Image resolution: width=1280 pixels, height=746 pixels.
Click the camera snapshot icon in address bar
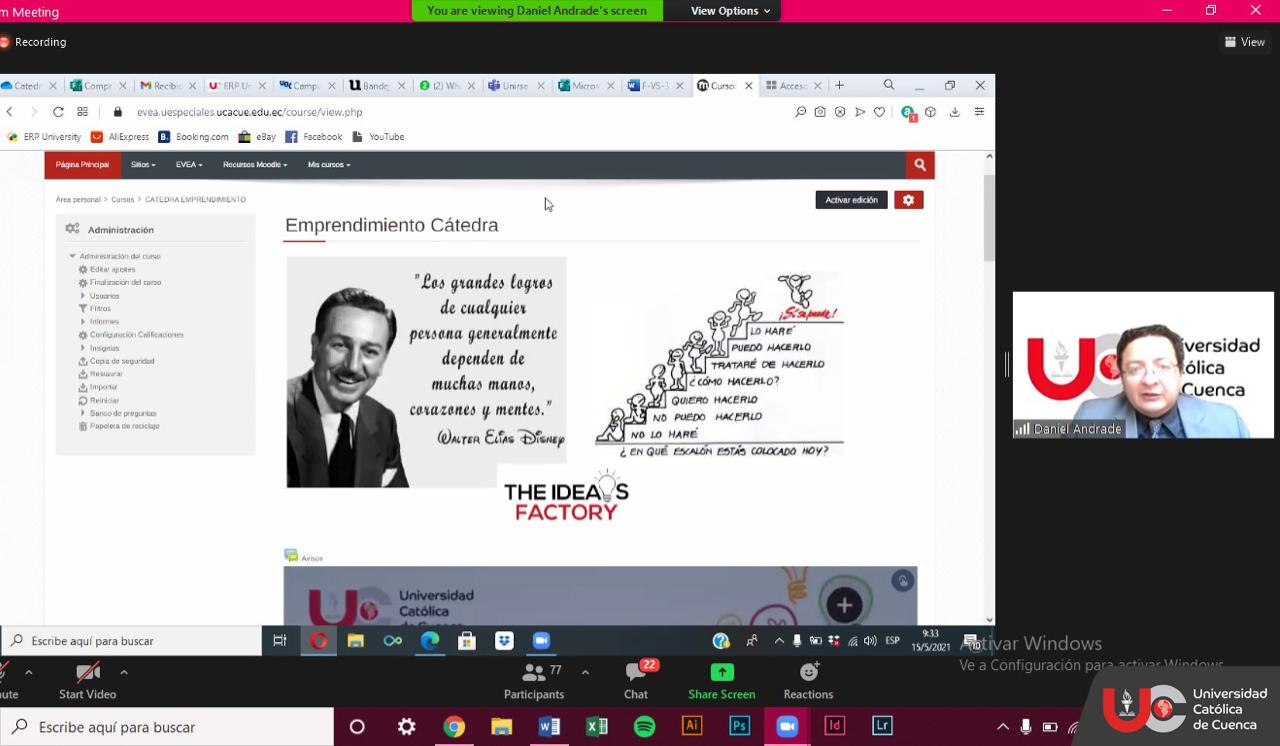(820, 112)
